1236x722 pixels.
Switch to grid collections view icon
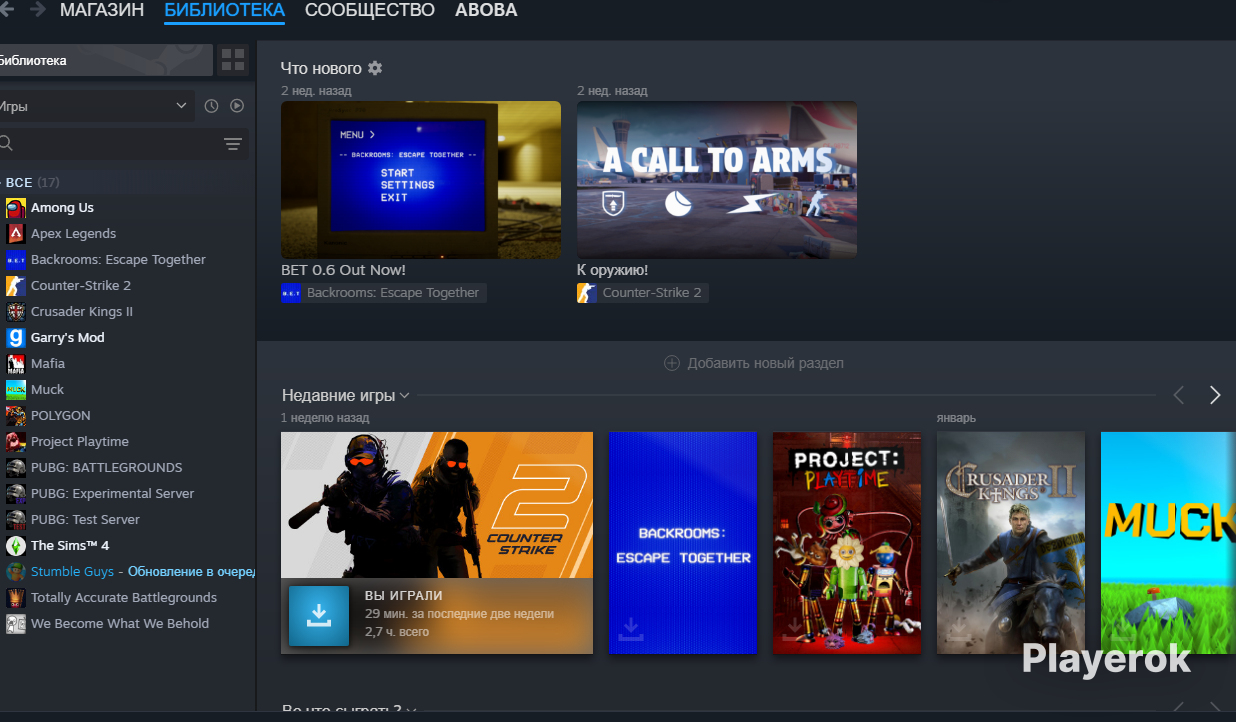pyautogui.click(x=233, y=60)
